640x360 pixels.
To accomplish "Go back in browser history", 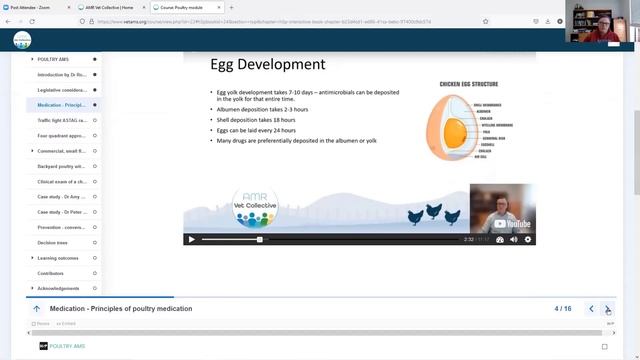I will (9, 21).
